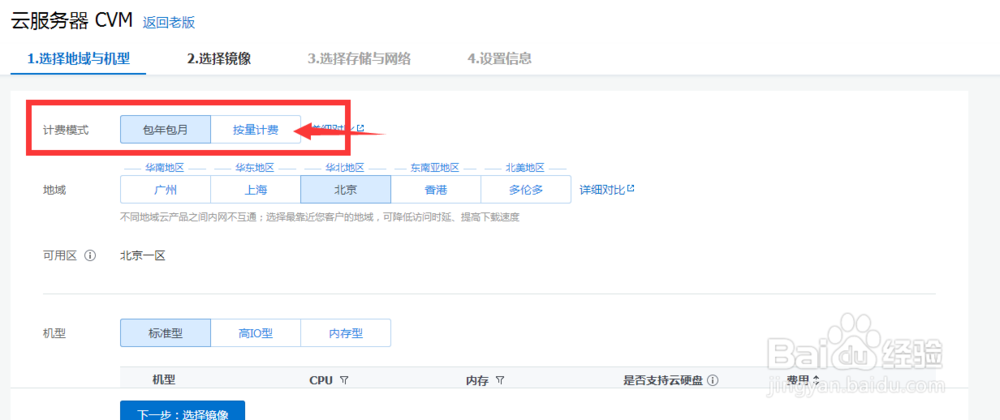
Task: Select the 内存型 machine type
Action: point(345,333)
